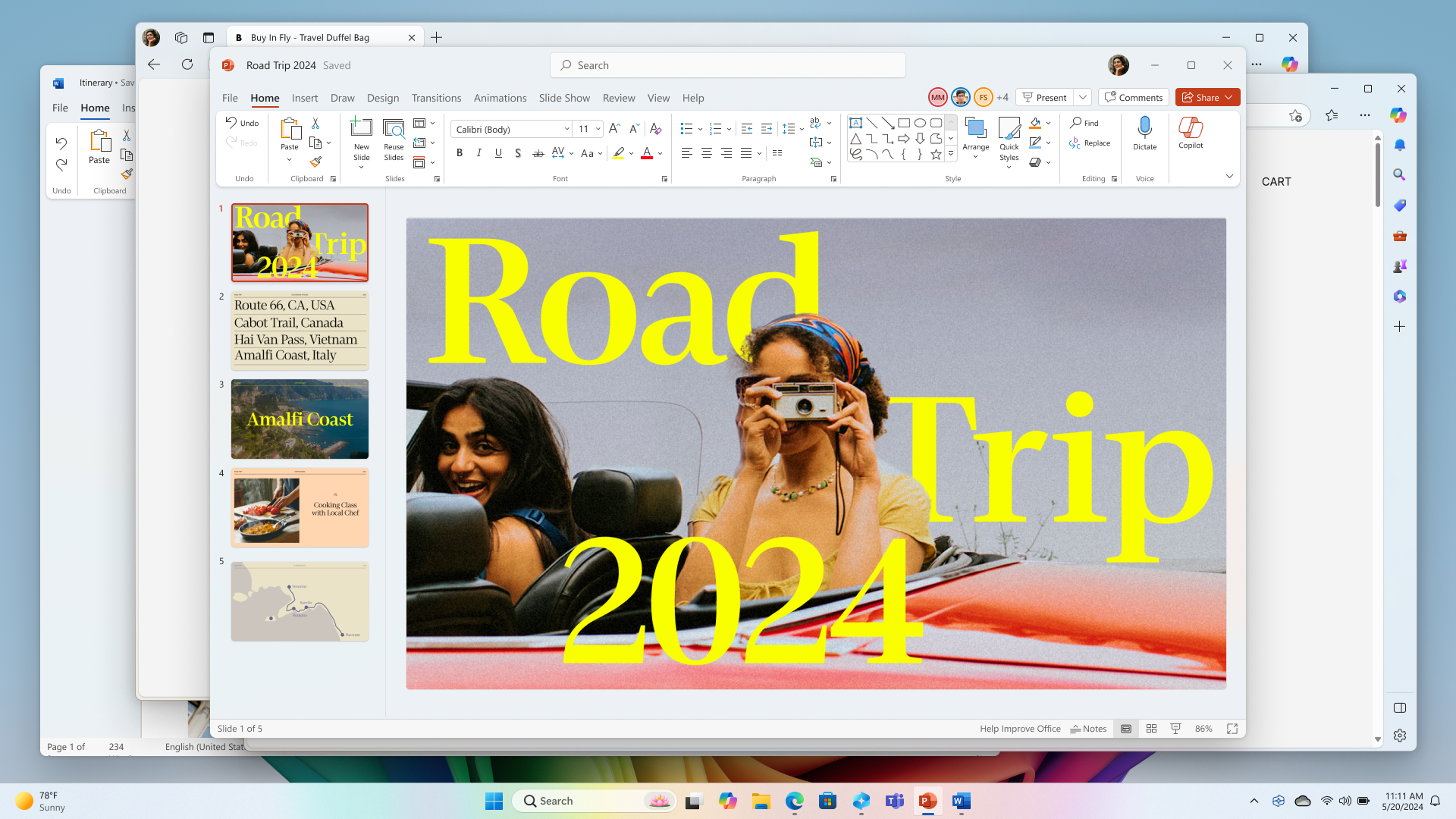
Task: Switch to Slide Sorter view icon
Action: click(1151, 729)
